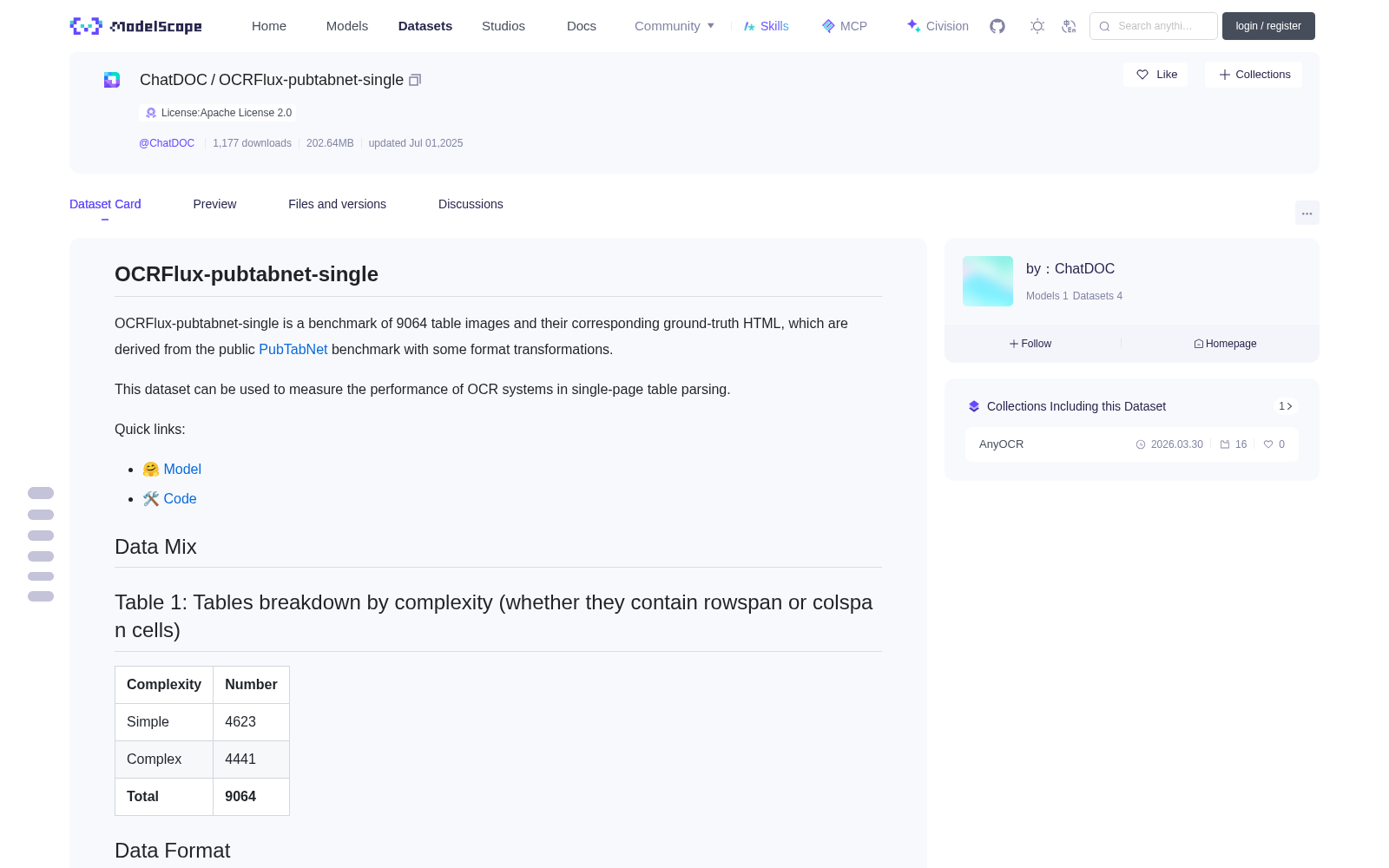This screenshot has height=868, width=1389.
Task: Open the Skills link
Action: pyautogui.click(x=767, y=26)
